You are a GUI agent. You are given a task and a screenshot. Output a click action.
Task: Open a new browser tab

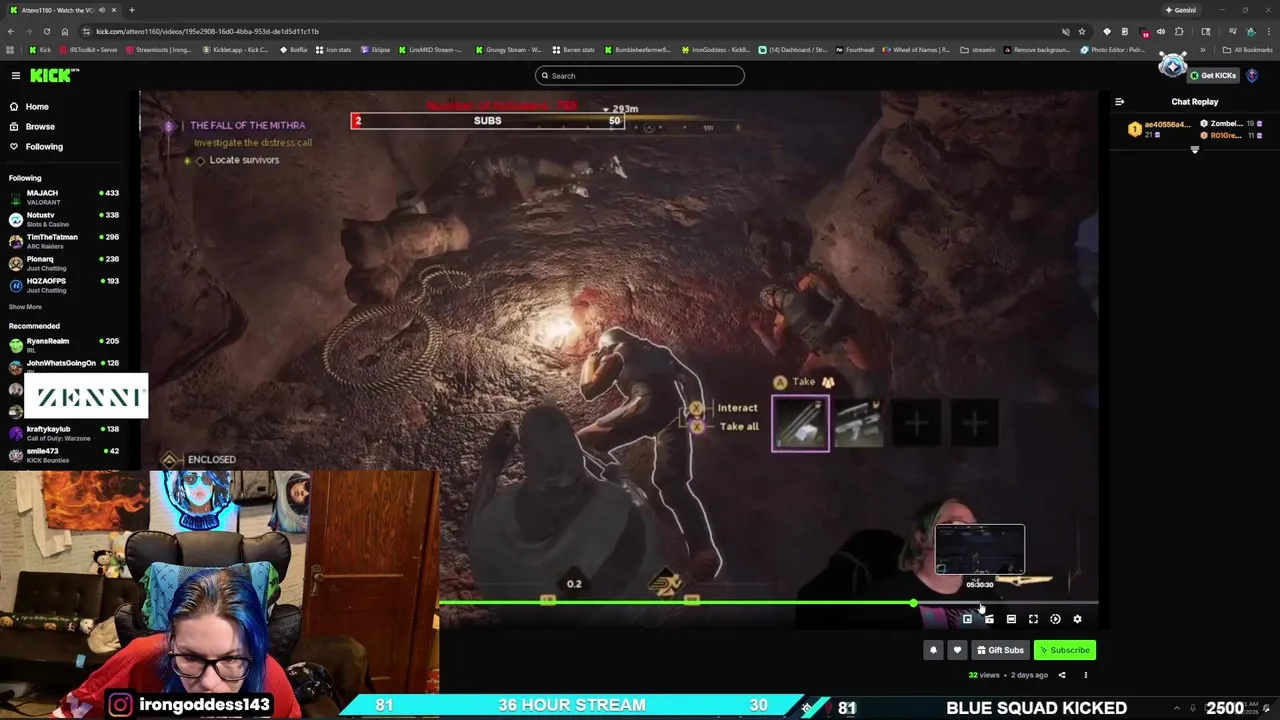(x=131, y=10)
